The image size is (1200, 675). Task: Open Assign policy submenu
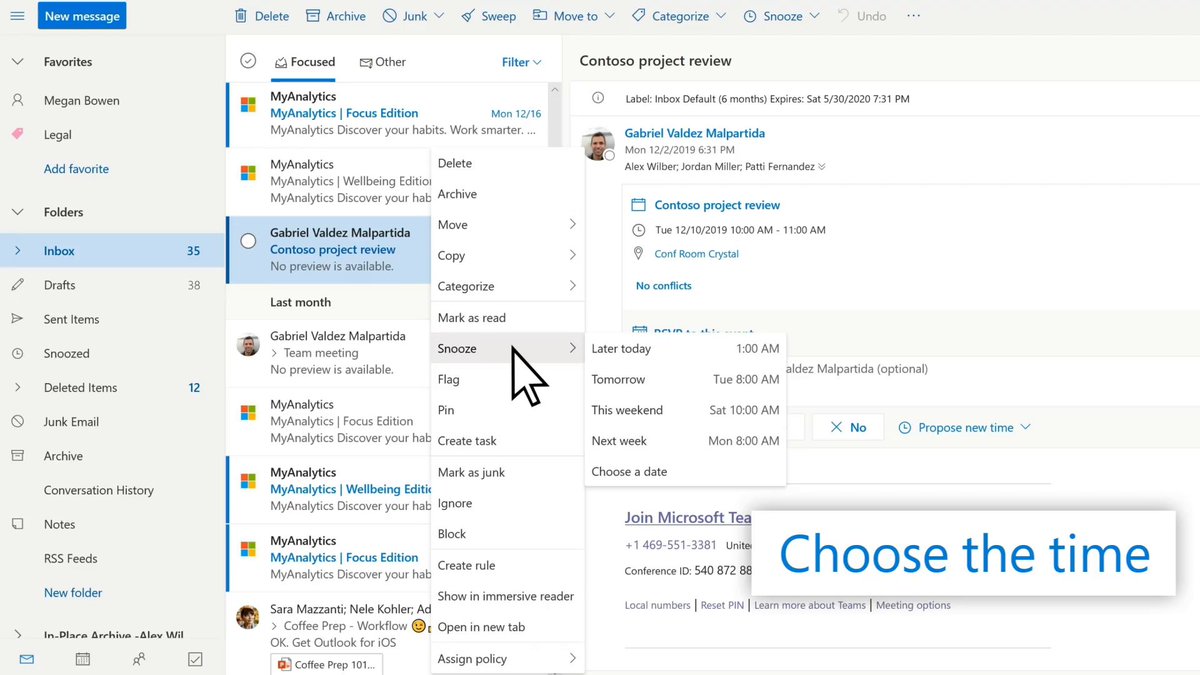507,659
